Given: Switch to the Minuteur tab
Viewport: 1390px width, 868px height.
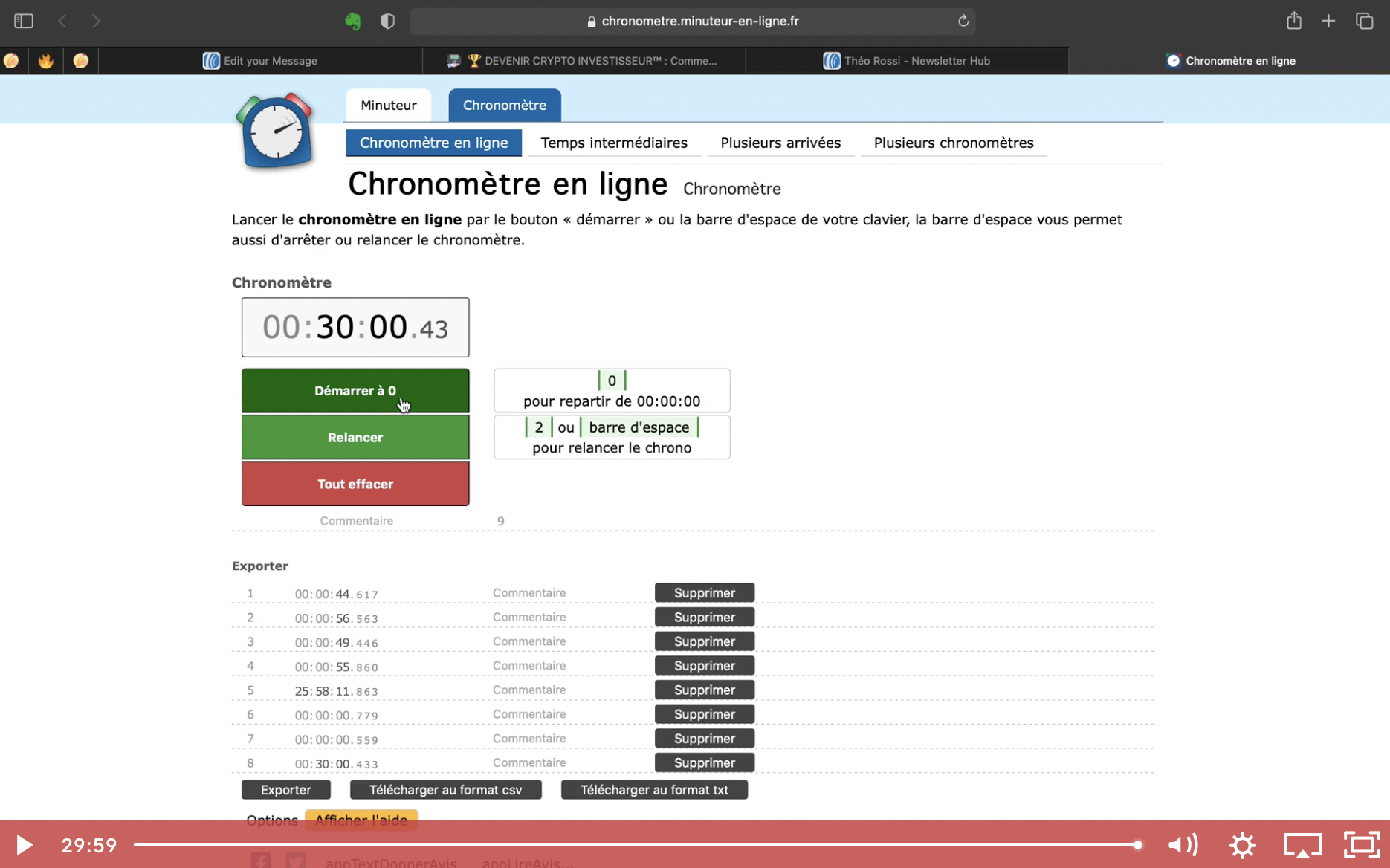Looking at the screenshot, I should tap(388, 106).
